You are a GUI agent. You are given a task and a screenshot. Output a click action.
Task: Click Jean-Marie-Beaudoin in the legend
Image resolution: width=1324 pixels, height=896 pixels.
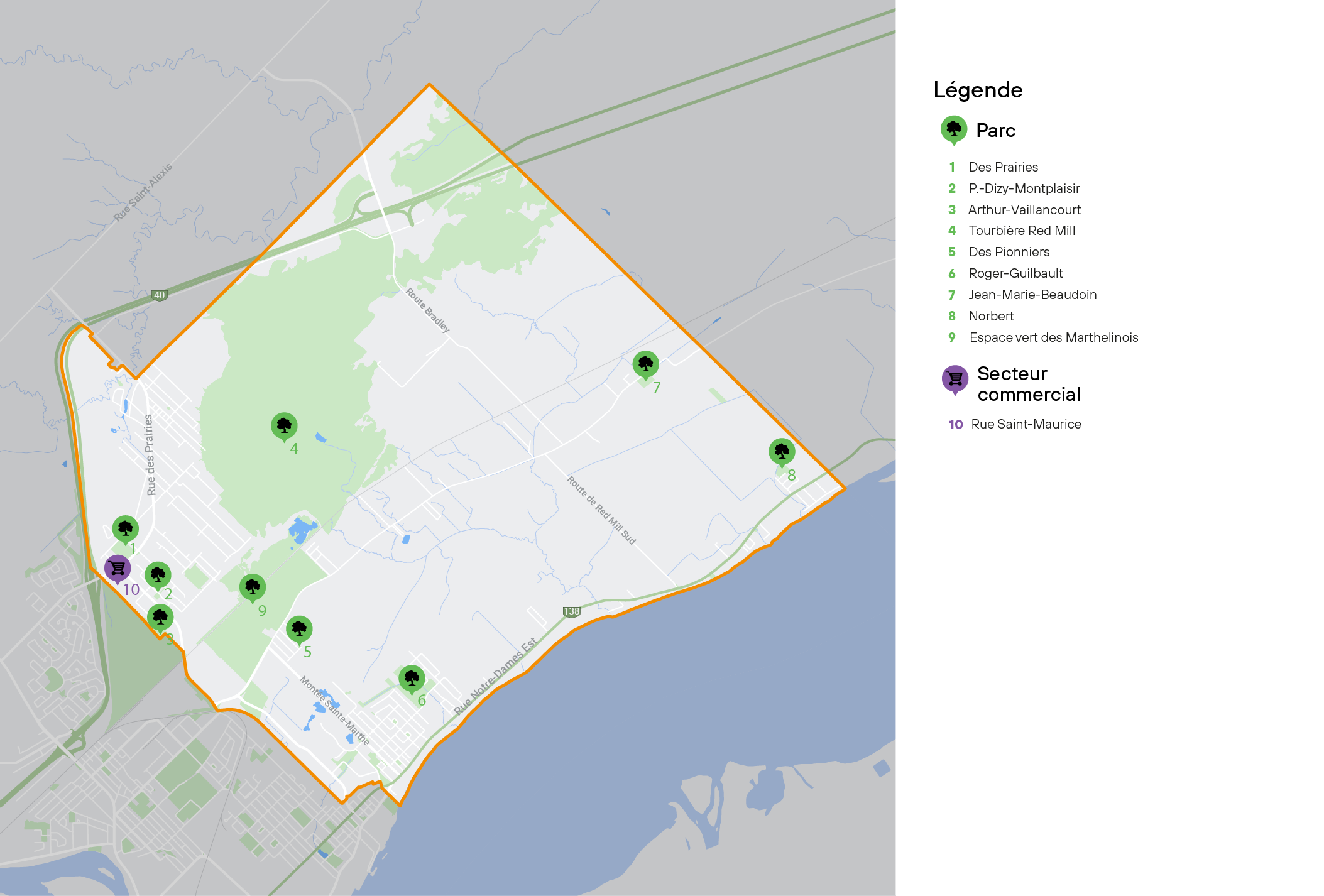(1032, 295)
